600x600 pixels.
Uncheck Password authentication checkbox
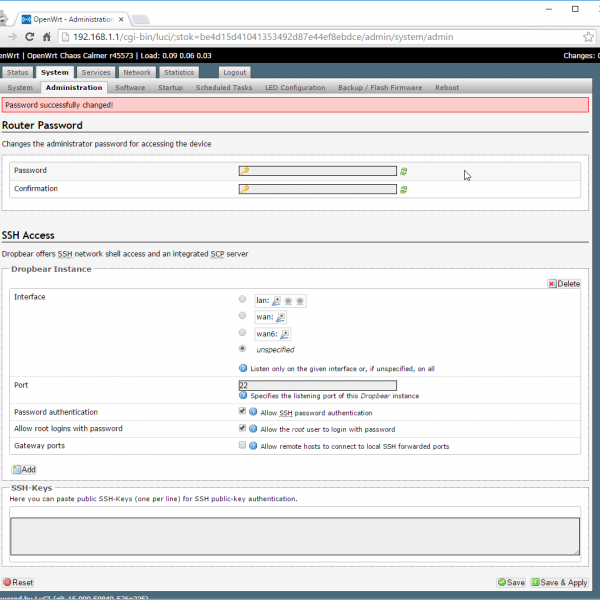coord(242,411)
